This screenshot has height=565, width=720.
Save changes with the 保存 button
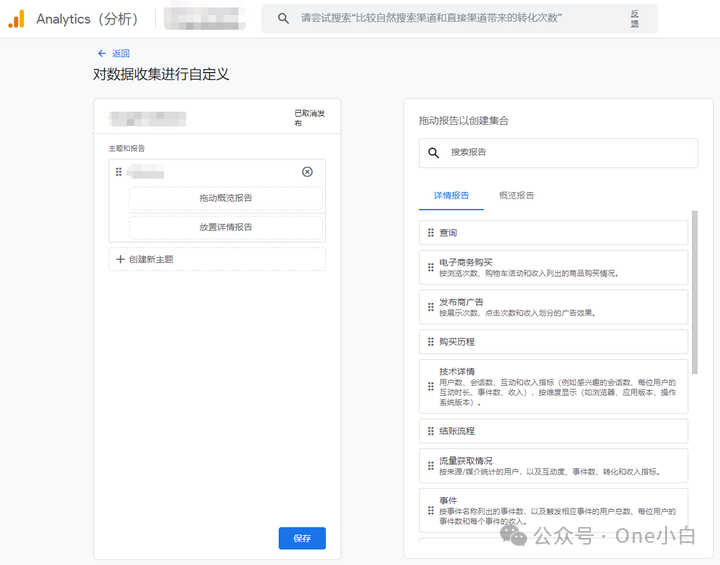(x=302, y=538)
